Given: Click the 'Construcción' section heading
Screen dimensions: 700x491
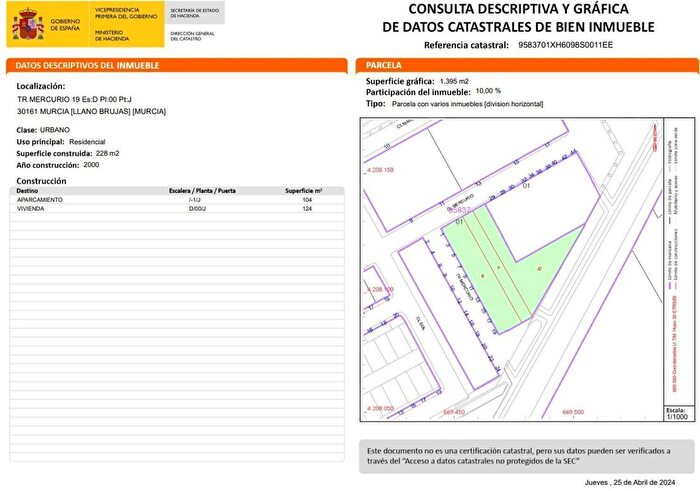Looking at the screenshot, I should (41, 181).
